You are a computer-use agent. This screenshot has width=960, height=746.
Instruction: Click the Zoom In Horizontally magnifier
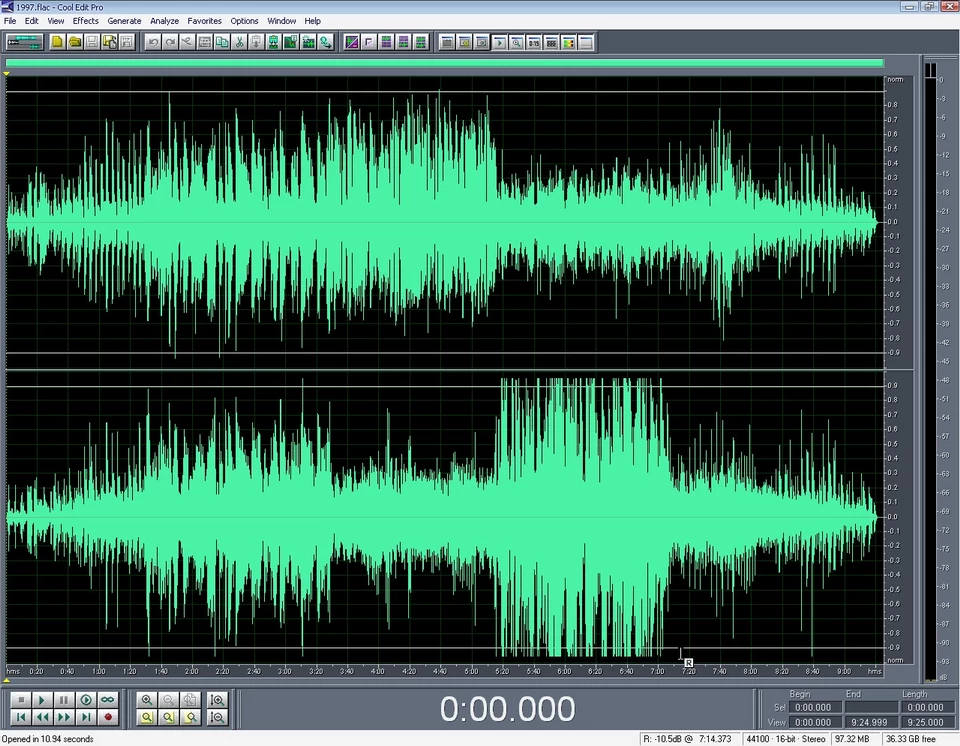pyautogui.click(x=147, y=700)
